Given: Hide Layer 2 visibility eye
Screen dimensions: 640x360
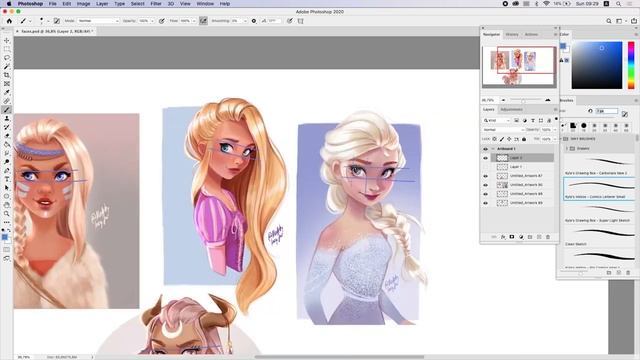Looking at the screenshot, I should tap(485, 158).
